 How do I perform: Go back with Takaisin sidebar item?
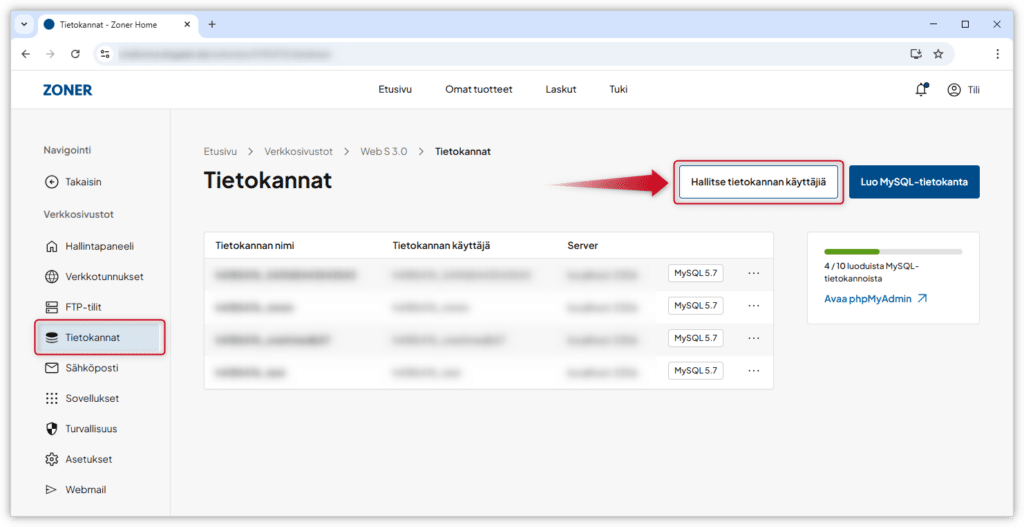[83, 182]
